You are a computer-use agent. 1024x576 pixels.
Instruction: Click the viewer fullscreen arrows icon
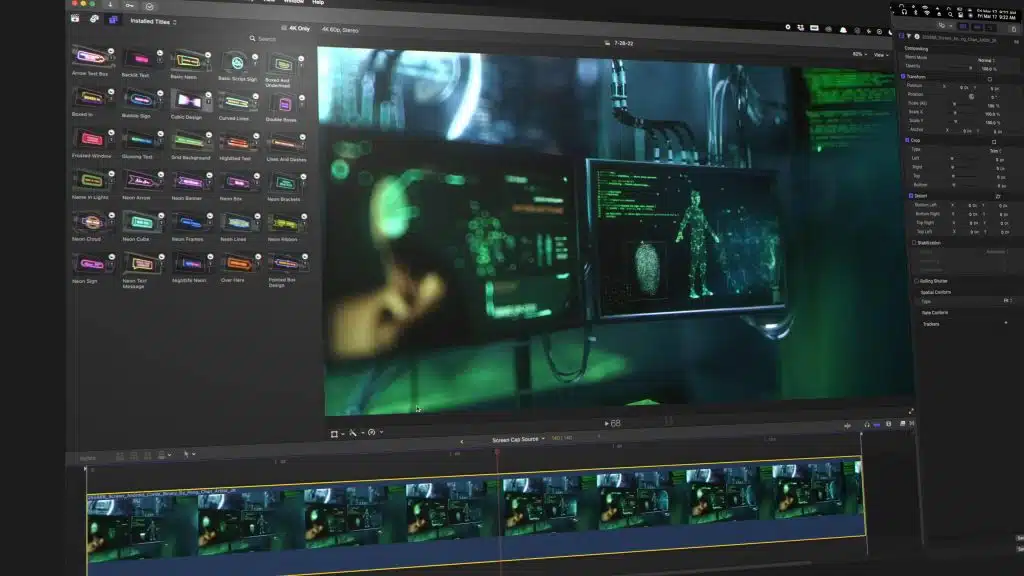tap(911, 411)
